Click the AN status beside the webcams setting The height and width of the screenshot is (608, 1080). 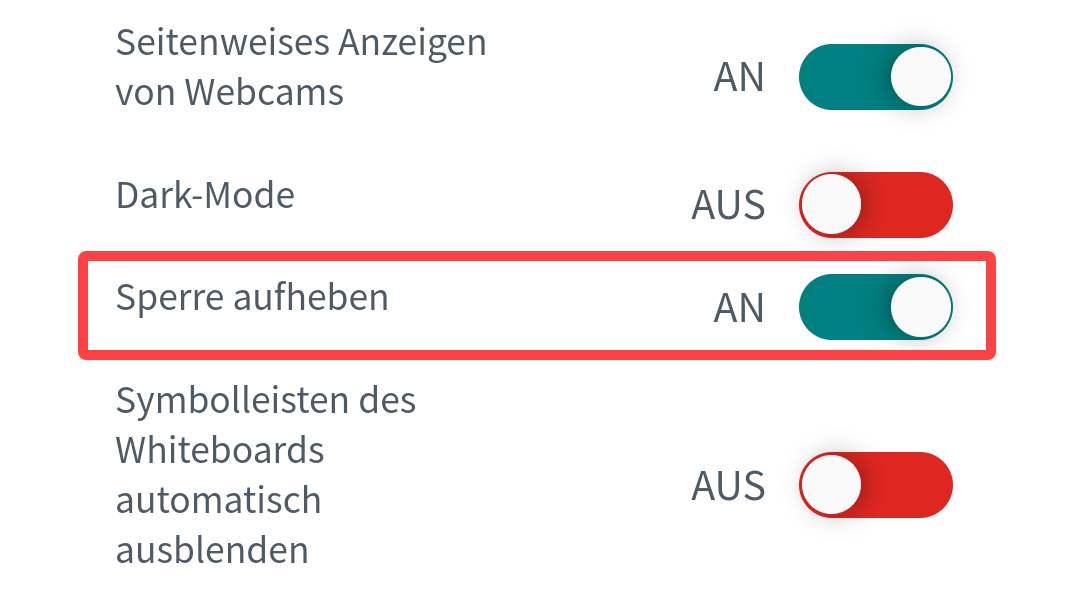738,78
